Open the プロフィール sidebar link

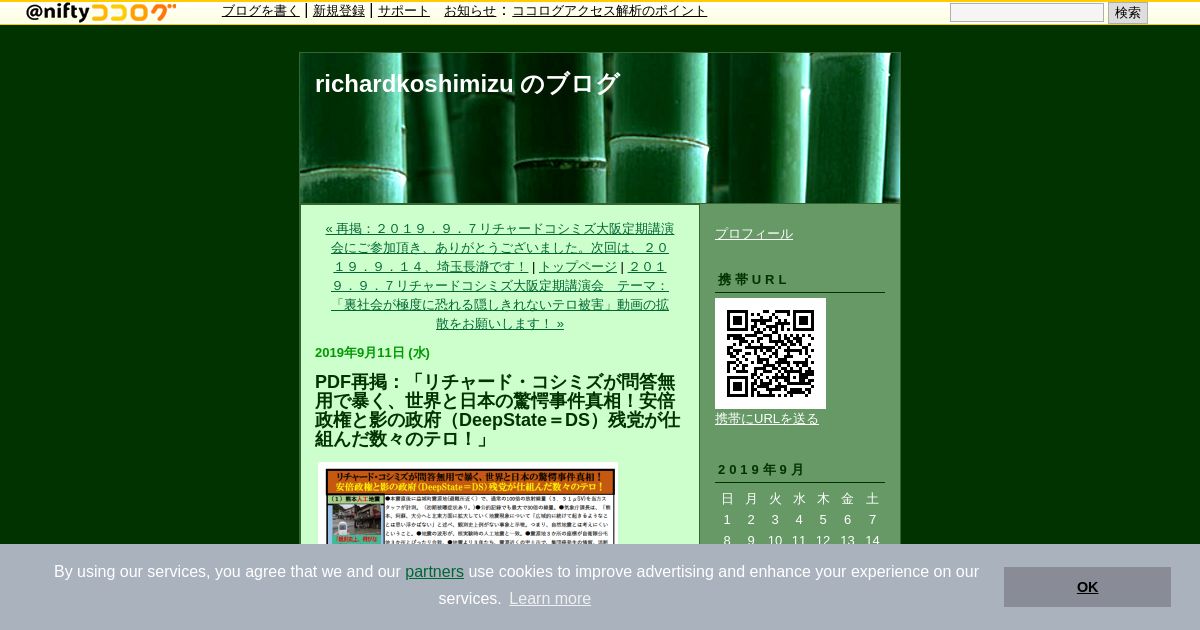pyautogui.click(x=754, y=234)
